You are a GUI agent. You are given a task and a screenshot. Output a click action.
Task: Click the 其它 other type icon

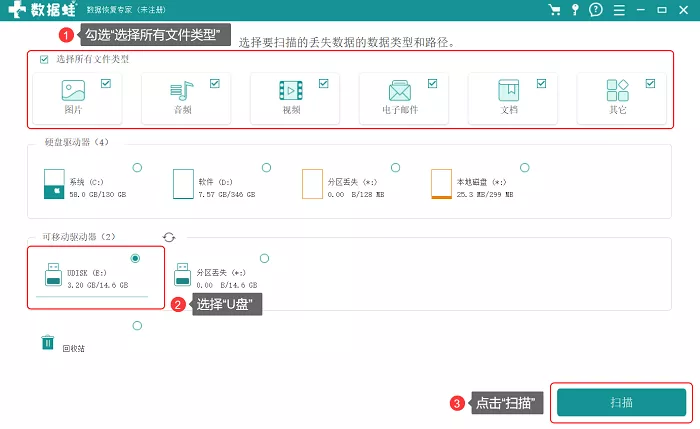click(x=617, y=90)
